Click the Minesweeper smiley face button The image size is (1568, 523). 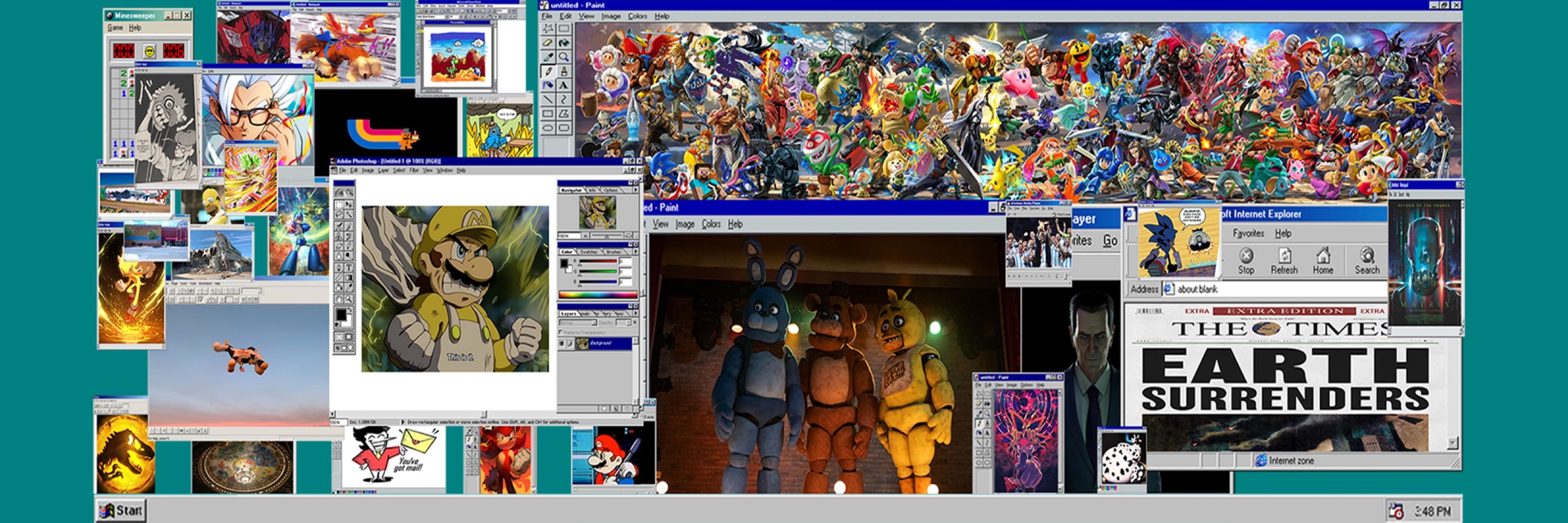pos(149,51)
